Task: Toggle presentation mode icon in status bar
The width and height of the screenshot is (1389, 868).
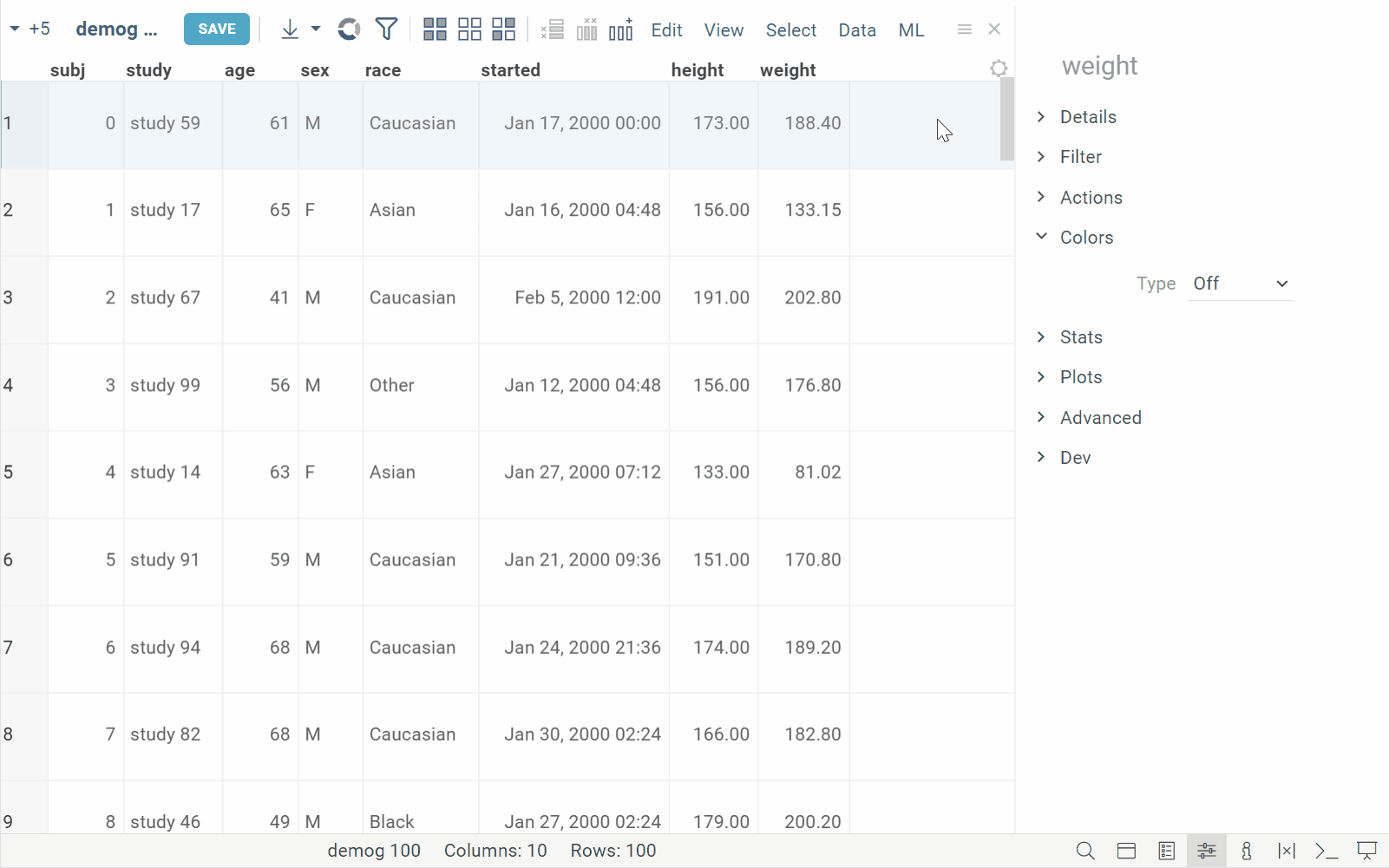Action: tap(1366, 851)
